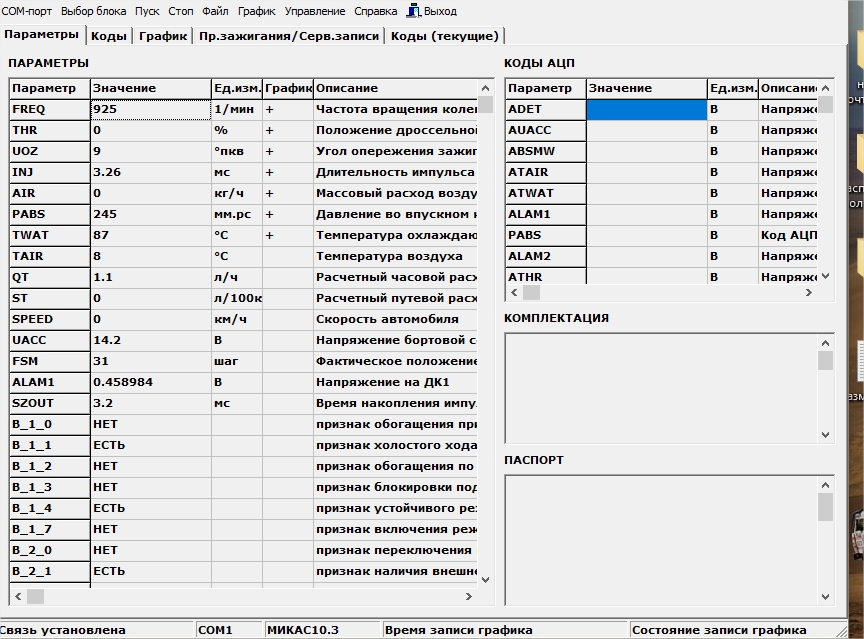Toggle the graph plus mark for INJ row
The width and height of the screenshot is (864, 639).
click(269, 172)
